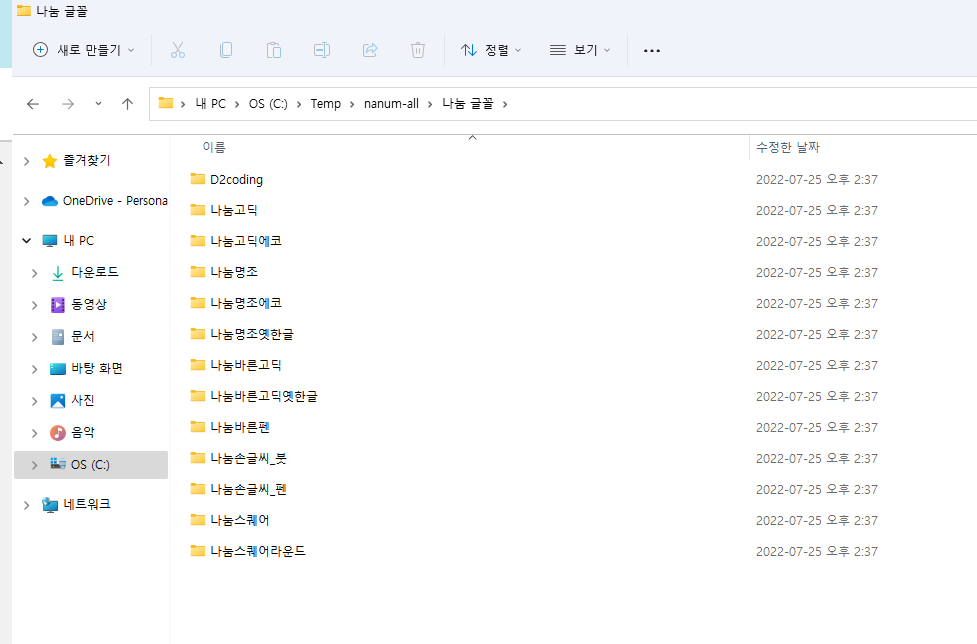Viewport: 977px width, 644px height.
Task: Select the 나눔고딕에코 folder name
Action: (245, 240)
